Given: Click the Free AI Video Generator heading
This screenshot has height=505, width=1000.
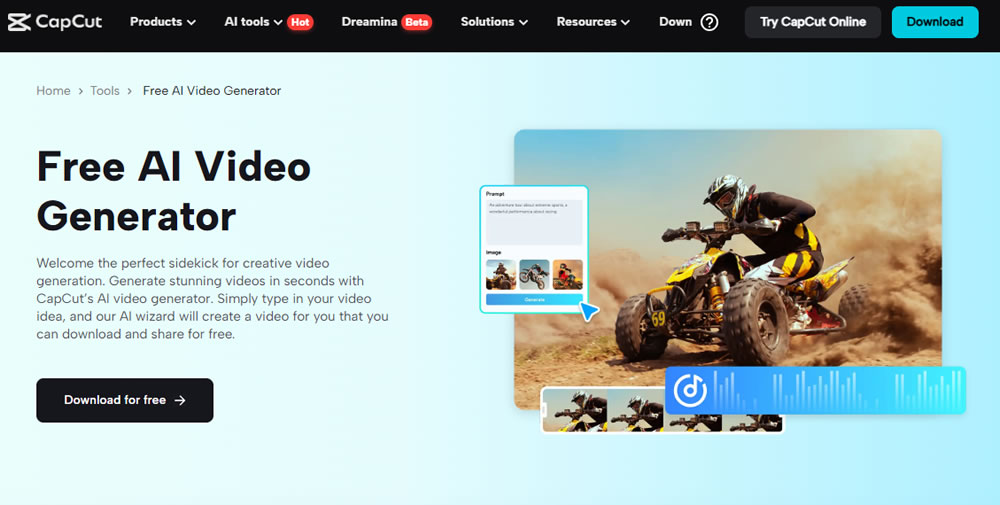Looking at the screenshot, I should [173, 191].
